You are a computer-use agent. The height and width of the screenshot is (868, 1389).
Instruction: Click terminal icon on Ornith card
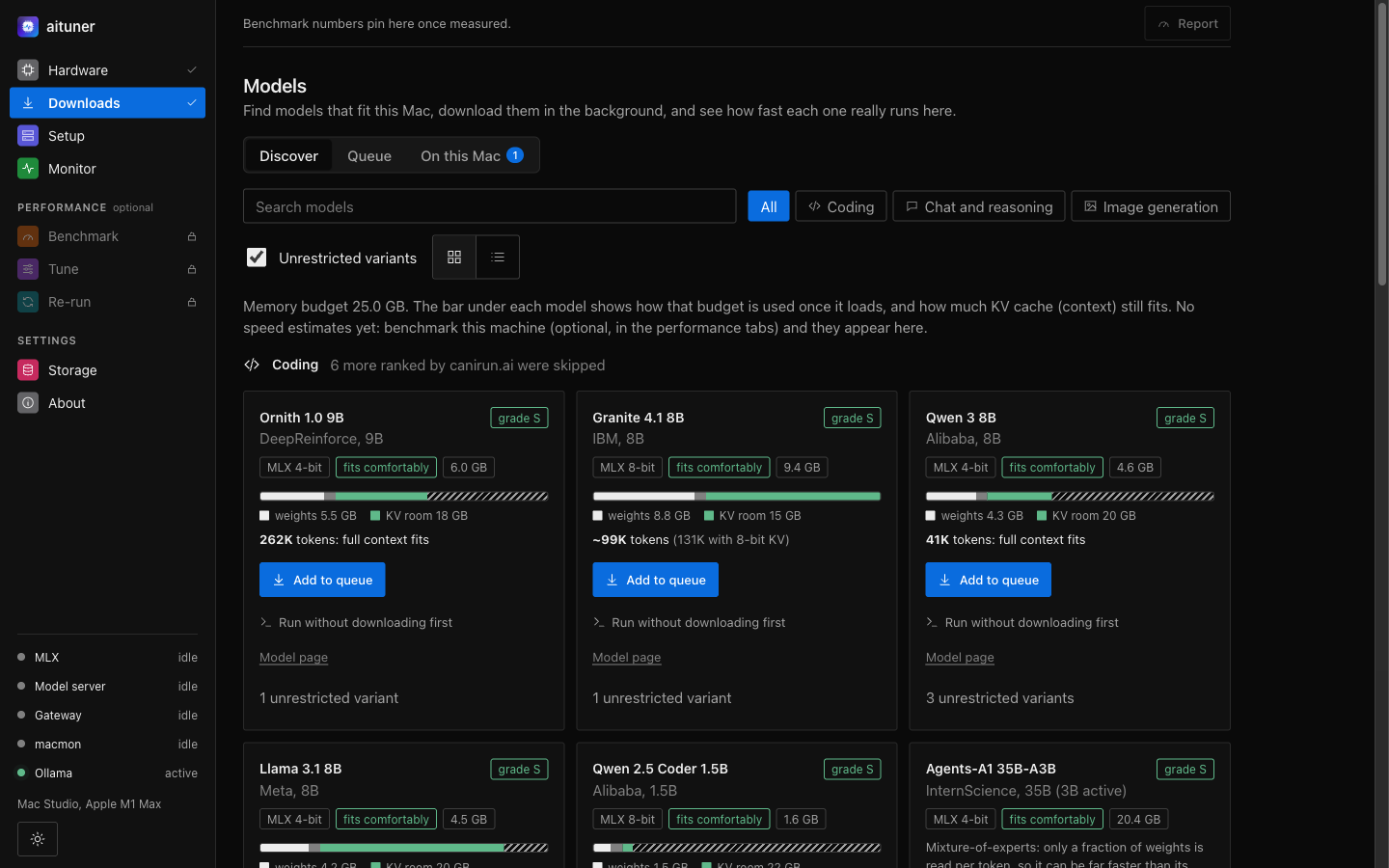pyautogui.click(x=265, y=622)
